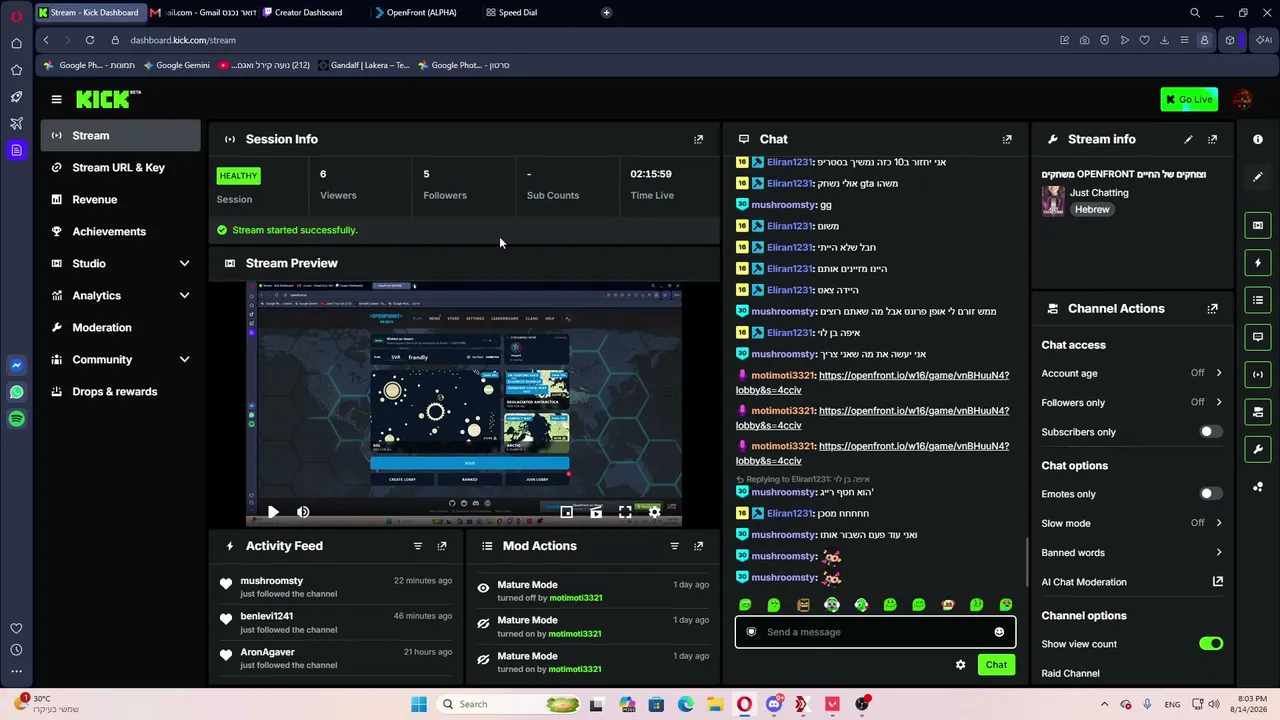Open the Revenue page
Viewport: 1280px width, 720px height.
121,199
